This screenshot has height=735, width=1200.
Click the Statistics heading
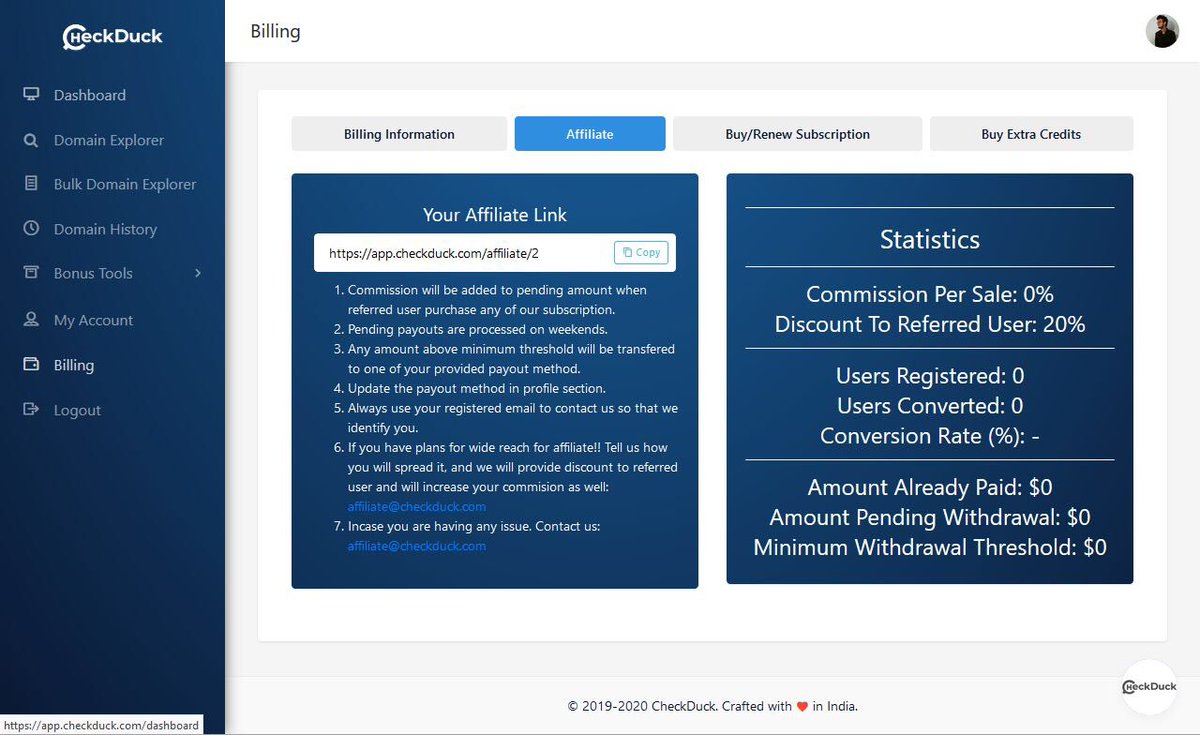[930, 239]
